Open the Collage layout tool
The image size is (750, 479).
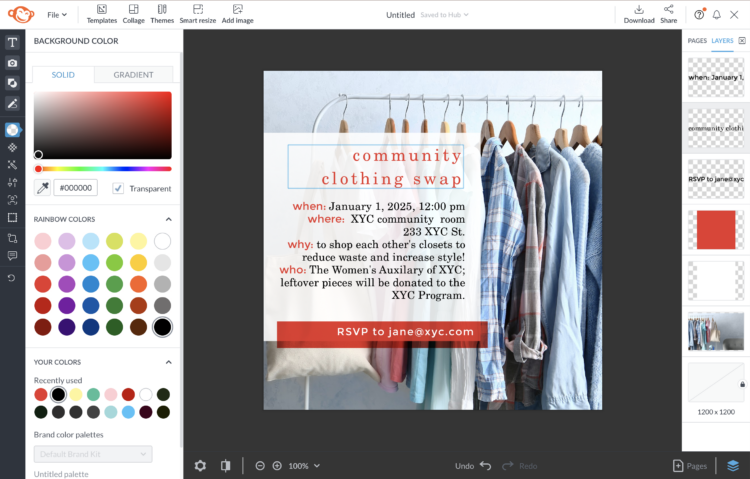[133, 14]
